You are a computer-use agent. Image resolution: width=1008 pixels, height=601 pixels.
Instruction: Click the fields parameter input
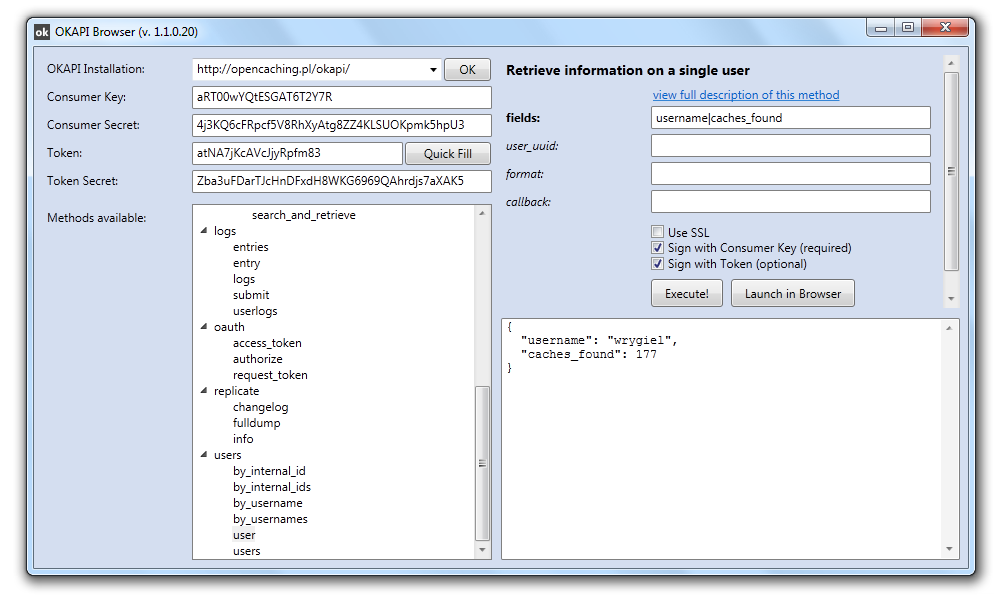coord(791,118)
